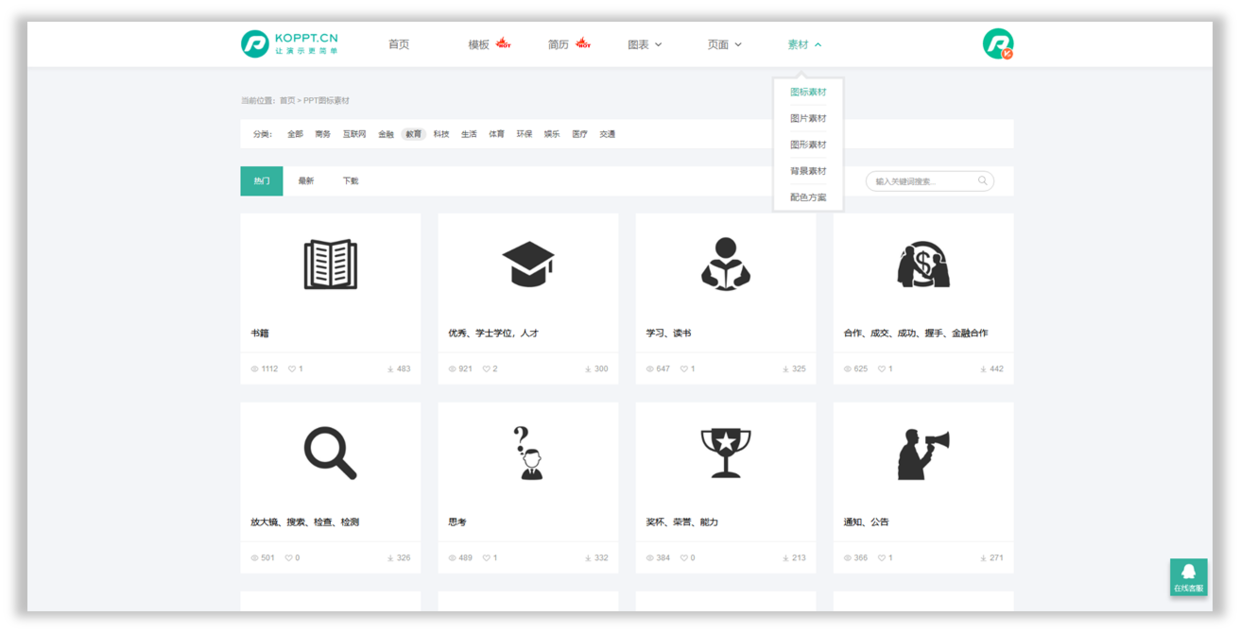
Task: Switch to the 热门 tab
Action: (x=262, y=181)
